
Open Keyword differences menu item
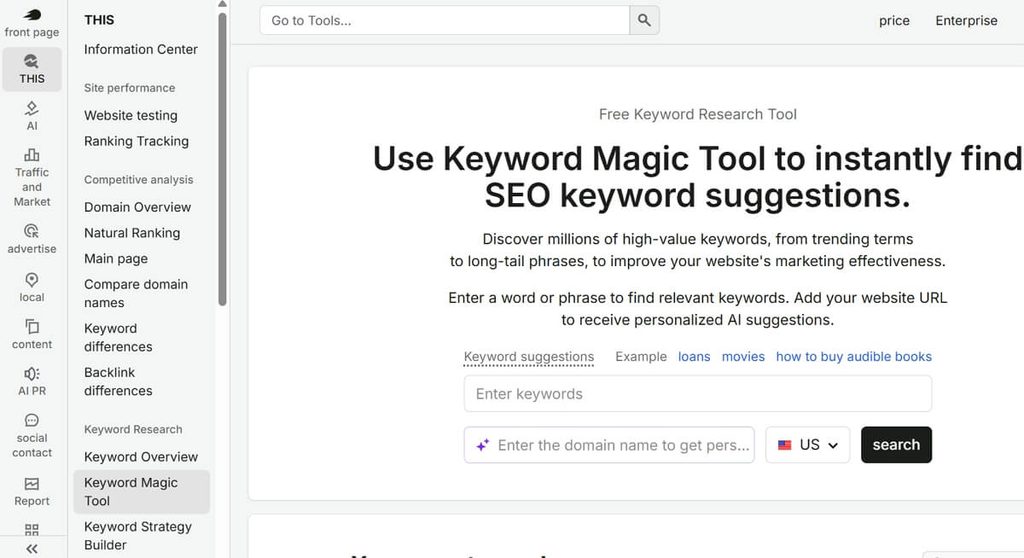coord(118,337)
